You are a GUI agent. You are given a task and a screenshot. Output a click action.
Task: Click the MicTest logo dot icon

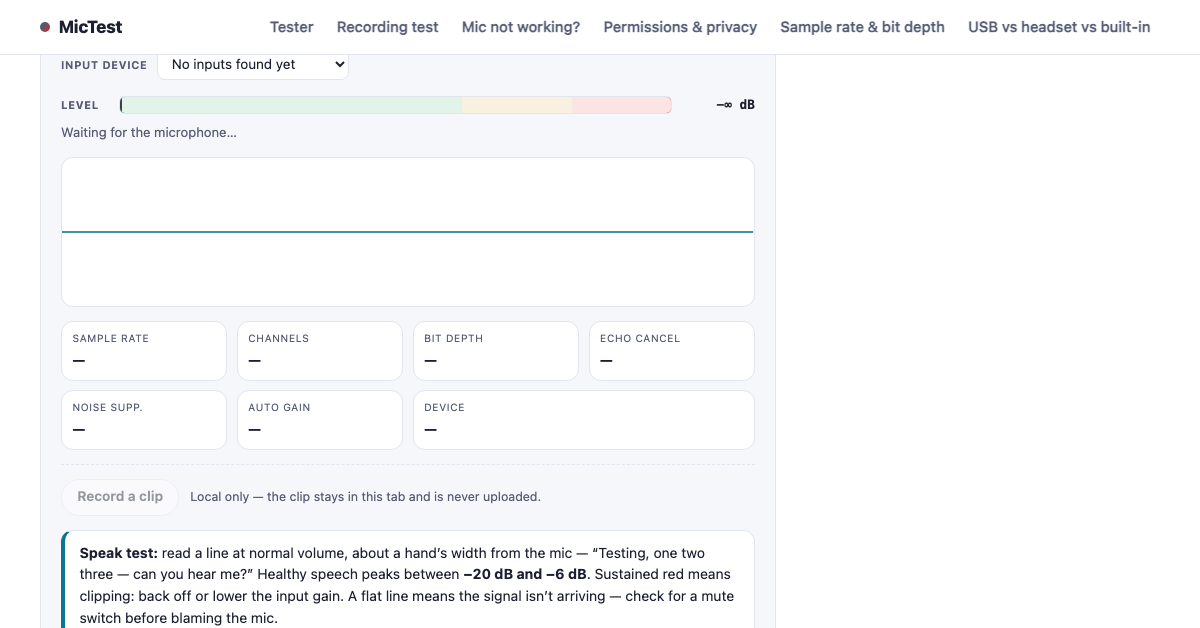[45, 27]
